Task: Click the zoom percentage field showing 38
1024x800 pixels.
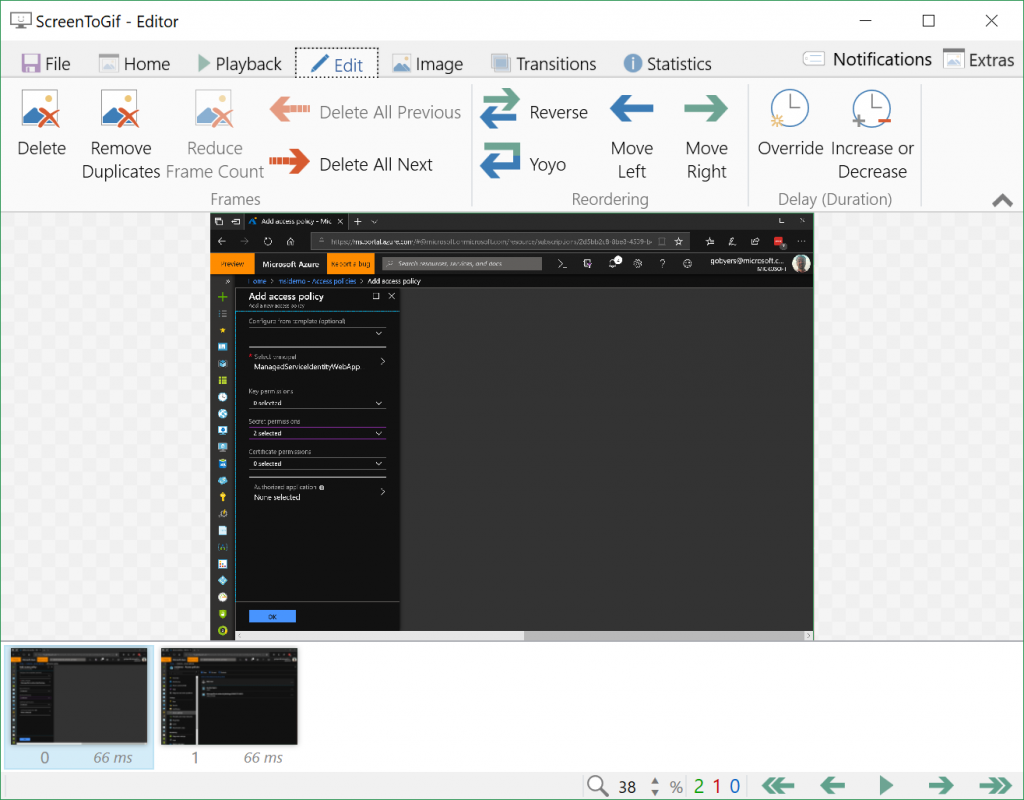Action: [x=628, y=786]
